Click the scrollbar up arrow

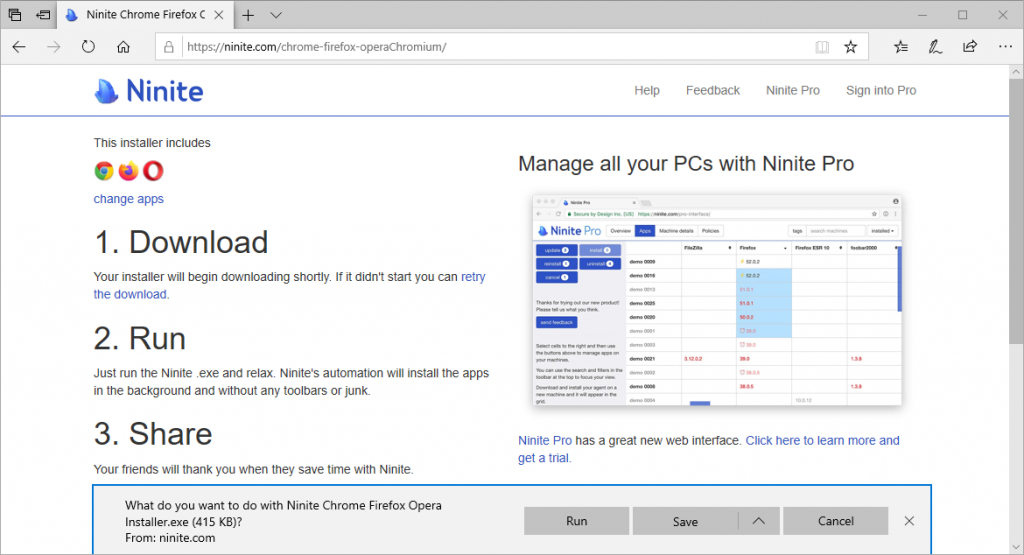tap(1016, 72)
